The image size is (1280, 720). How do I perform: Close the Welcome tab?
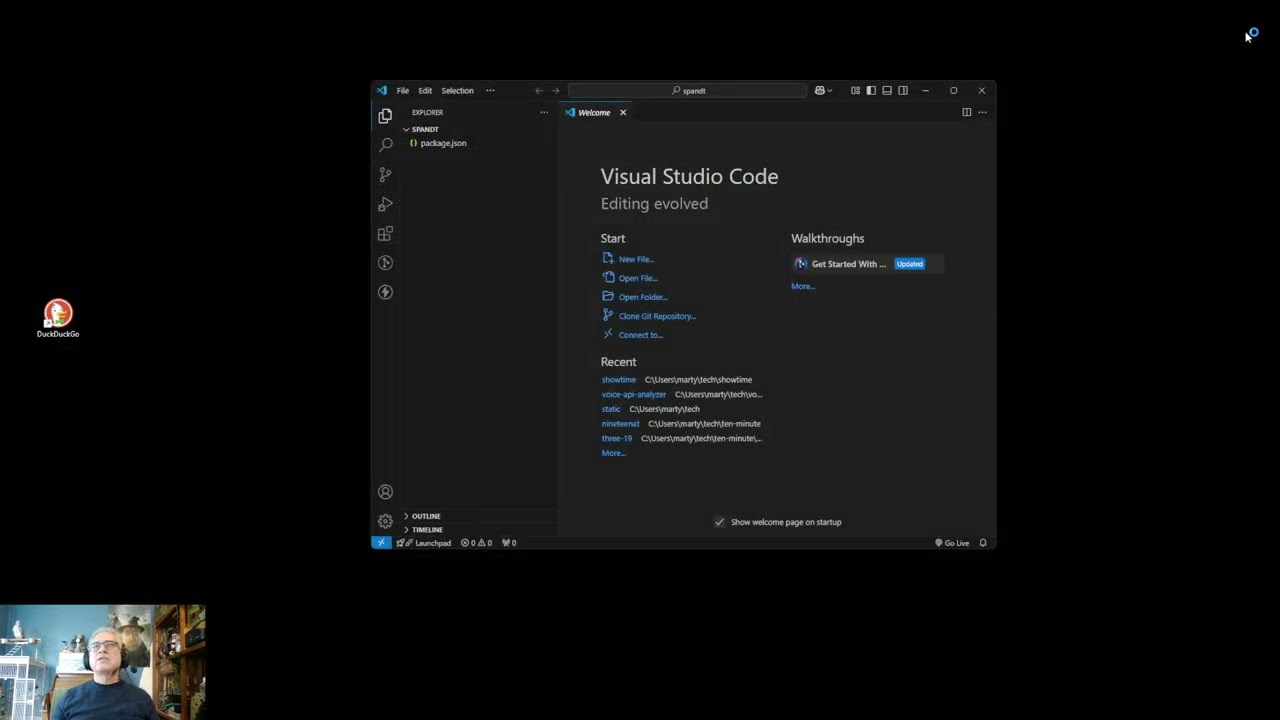pyautogui.click(x=622, y=113)
